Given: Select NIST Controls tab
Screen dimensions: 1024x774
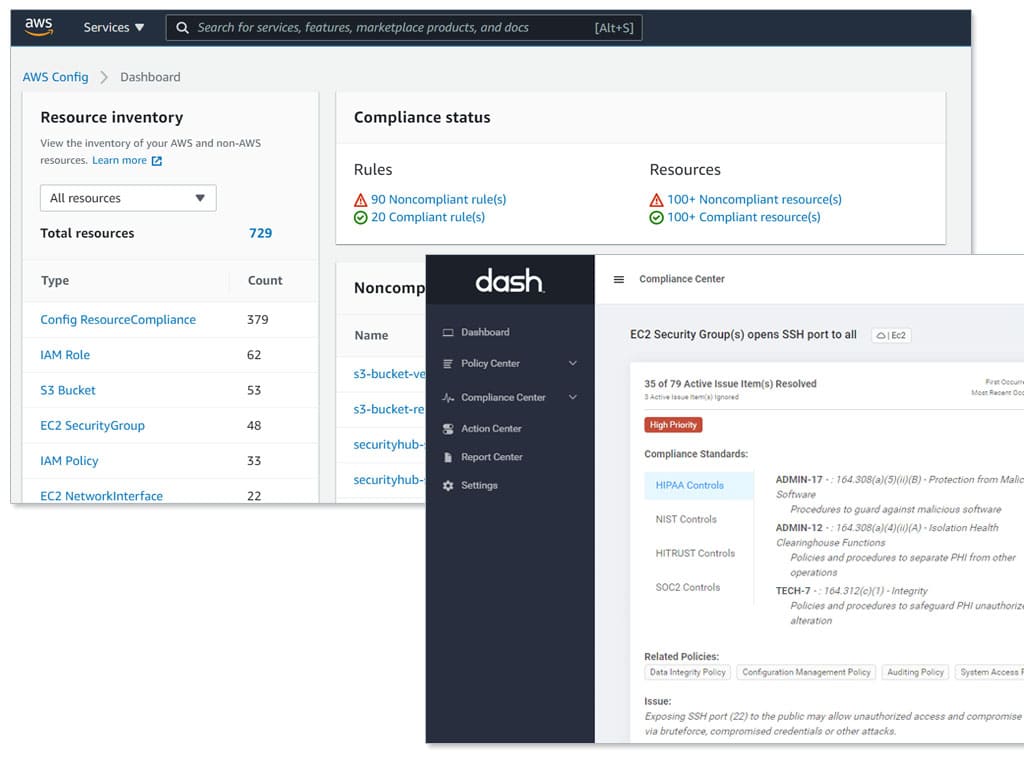Looking at the screenshot, I should coord(686,519).
